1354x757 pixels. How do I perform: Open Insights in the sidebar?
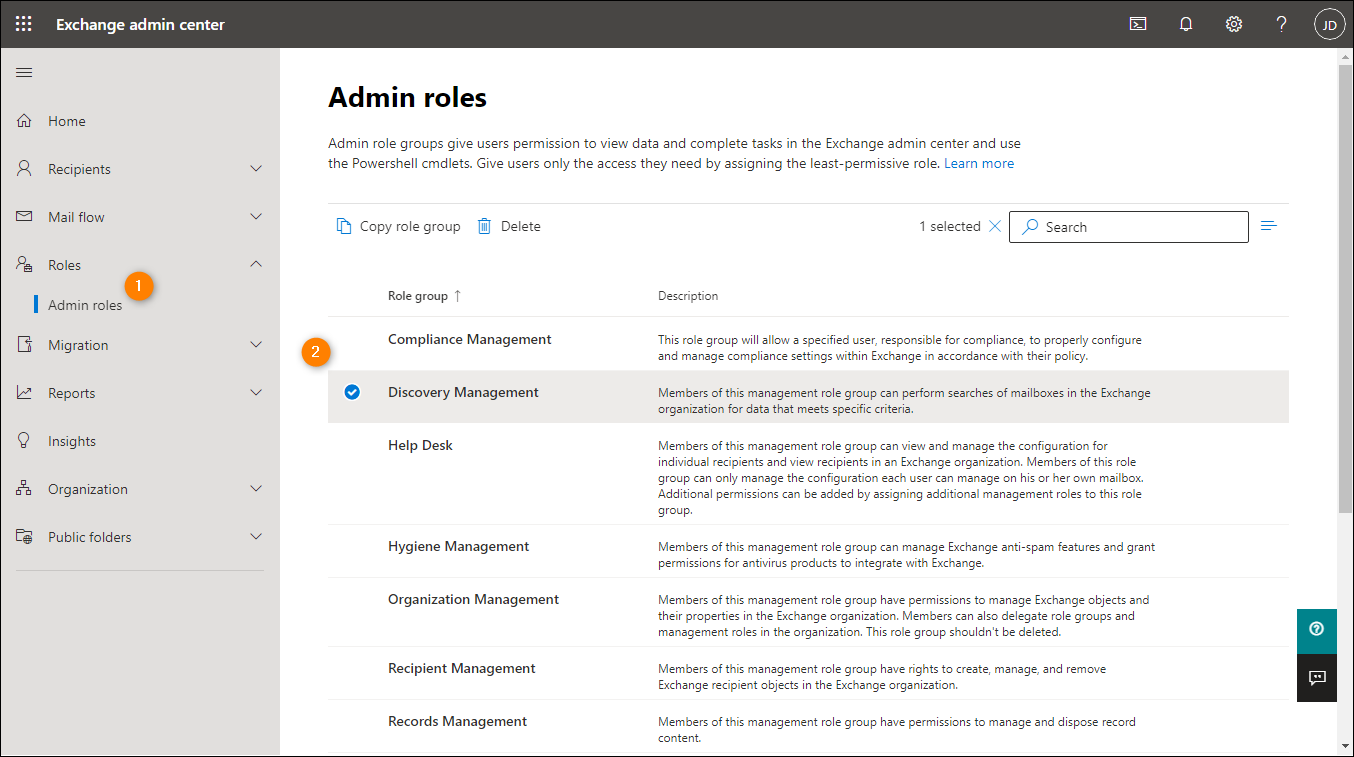pos(72,441)
